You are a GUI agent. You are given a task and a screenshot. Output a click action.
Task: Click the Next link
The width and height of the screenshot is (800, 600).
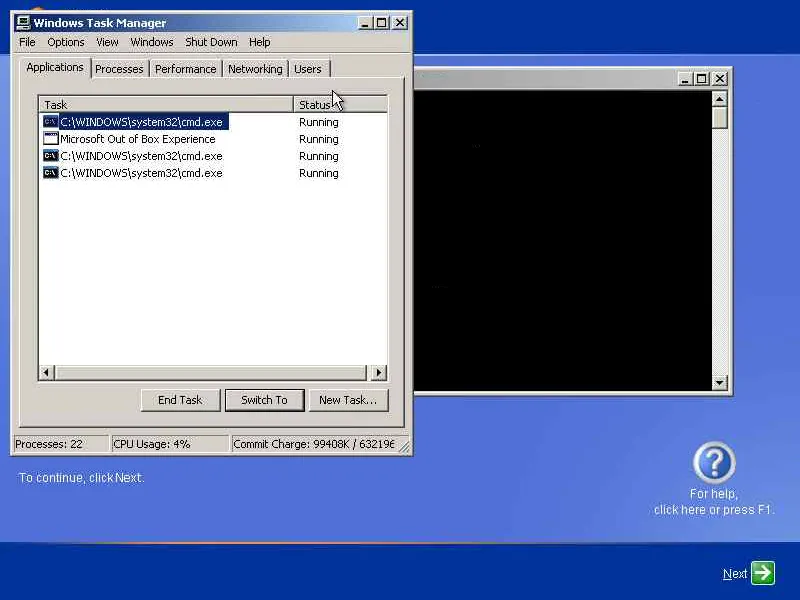(x=735, y=574)
